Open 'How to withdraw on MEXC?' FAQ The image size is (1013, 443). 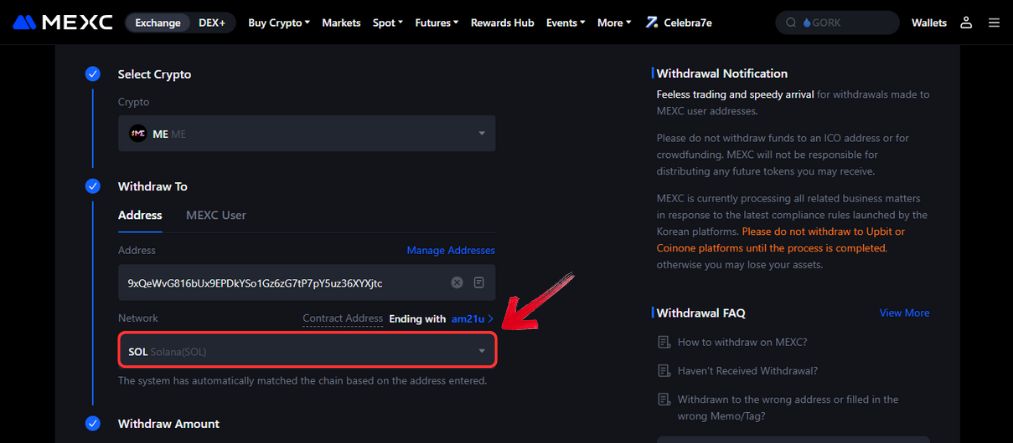[742, 342]
